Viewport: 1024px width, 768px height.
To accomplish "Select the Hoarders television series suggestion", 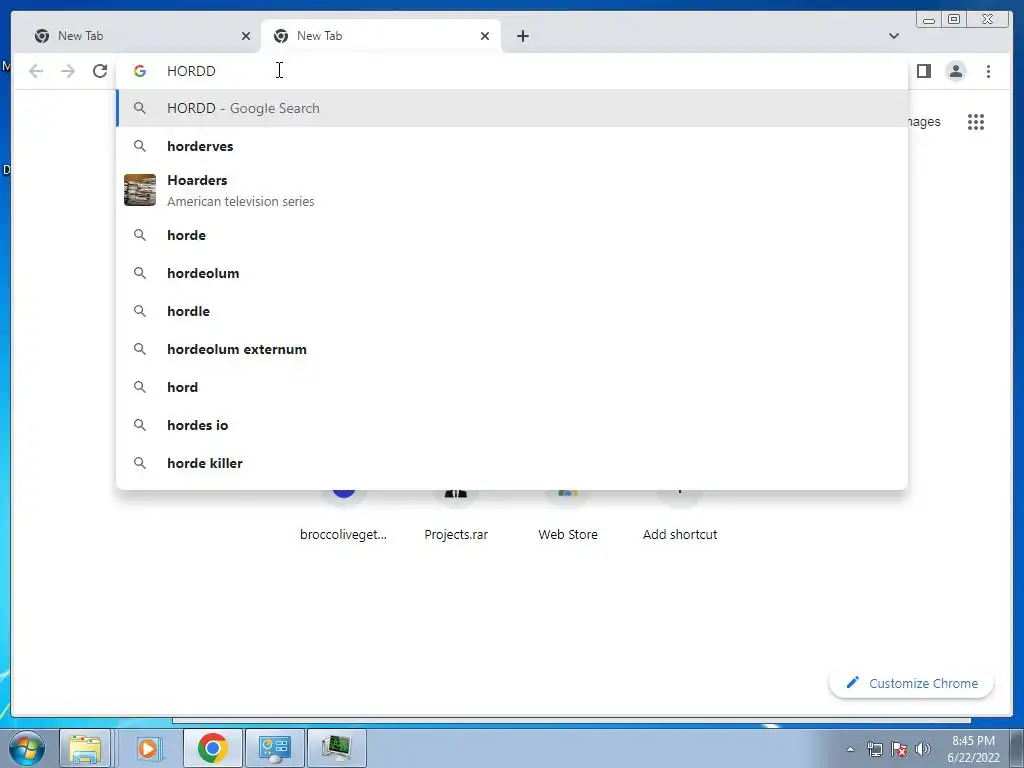I will (x=512, y=190).
